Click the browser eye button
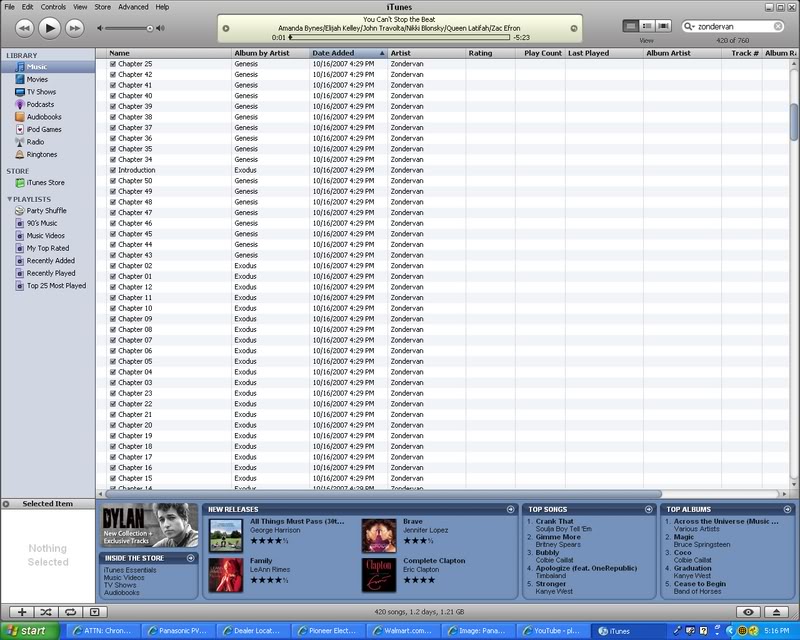The height and width of the screenshot is (640, 800). 748,612
